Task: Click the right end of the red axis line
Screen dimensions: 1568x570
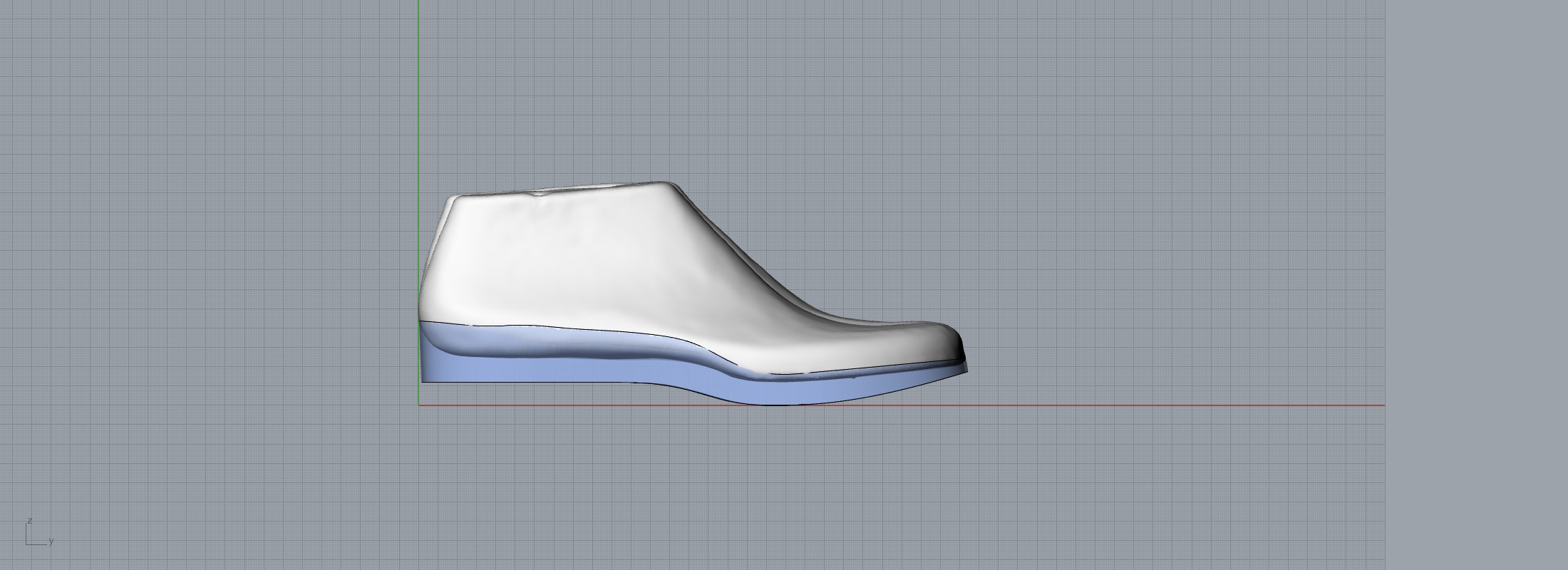Action: (x=1383, y=405)
